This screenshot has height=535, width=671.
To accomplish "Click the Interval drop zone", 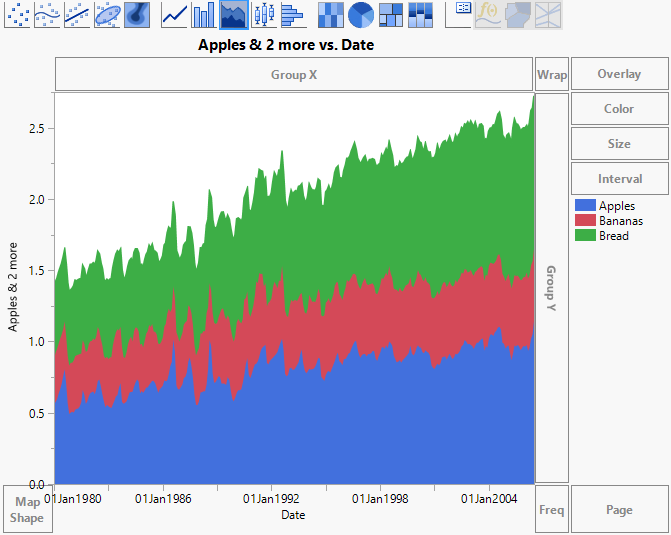I will click(x=619, y=179).
